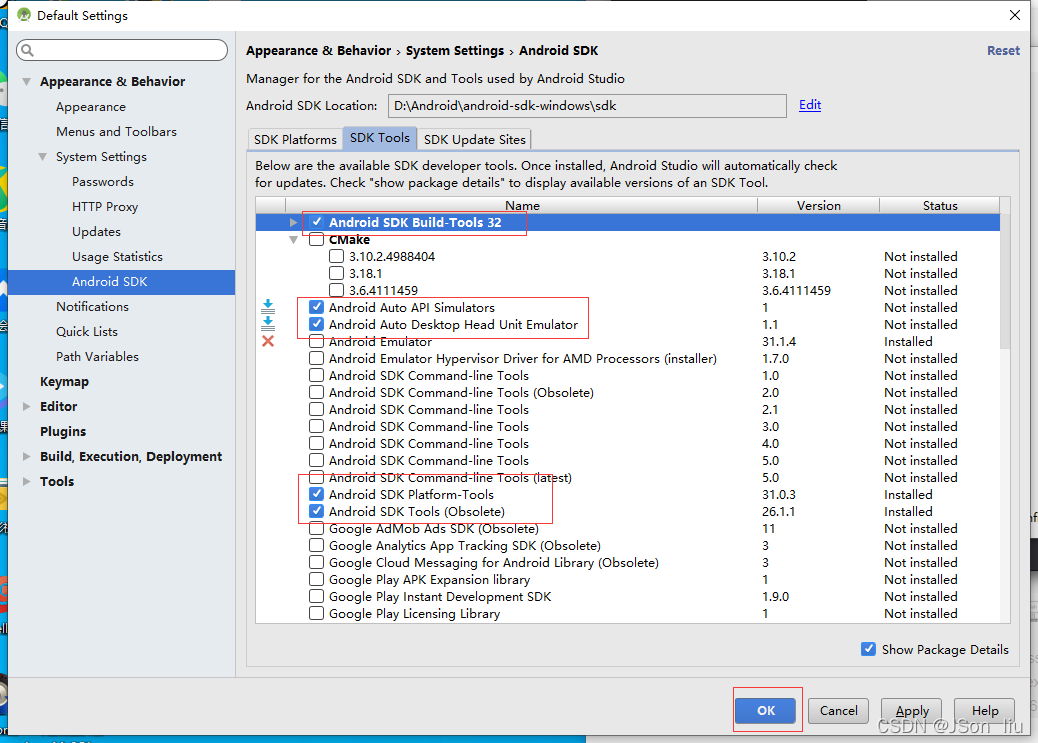
Task: Click the settings search field
Action: tap(122, 50)
